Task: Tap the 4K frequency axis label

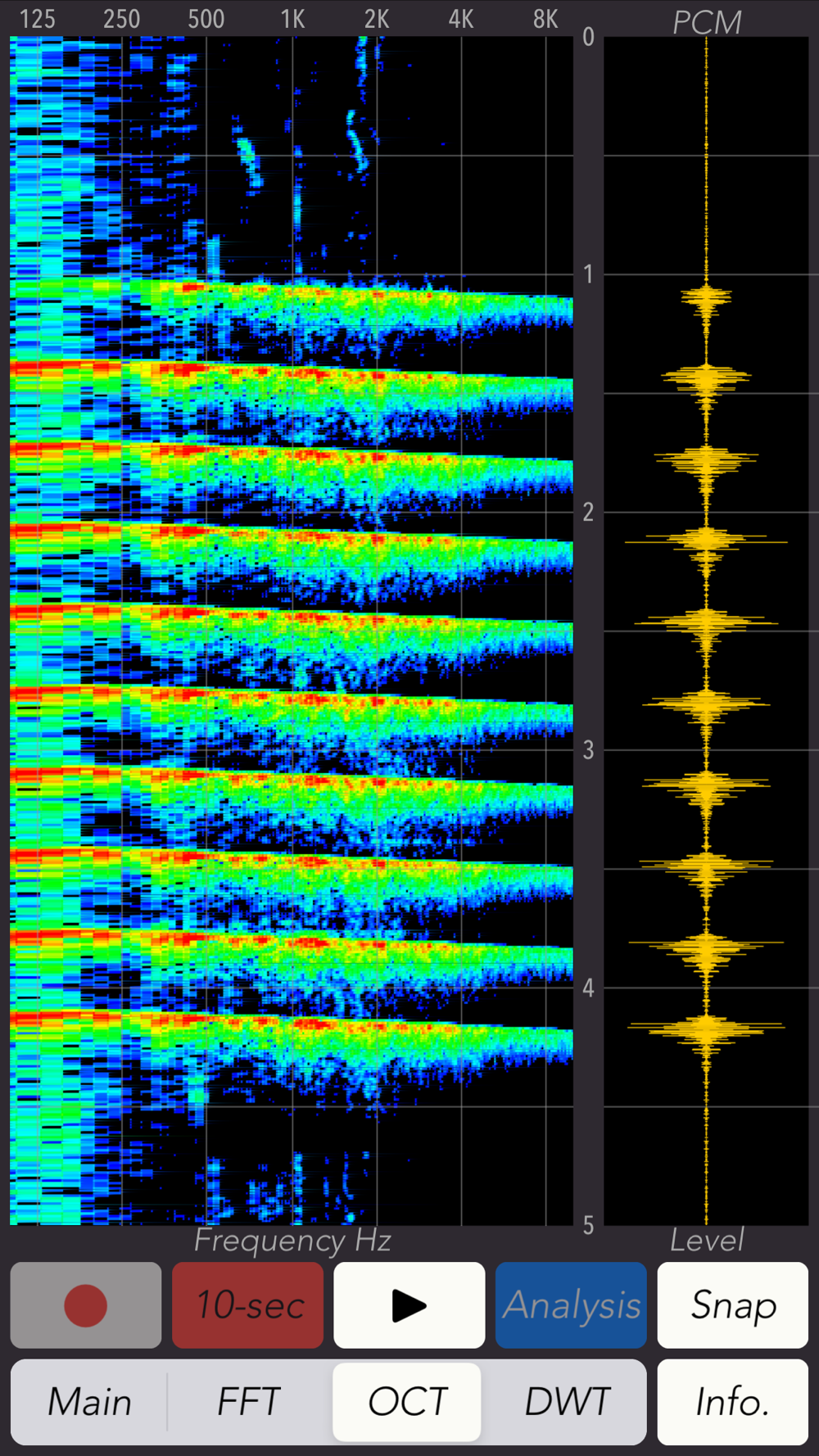Action: click(x=461, y=19)
